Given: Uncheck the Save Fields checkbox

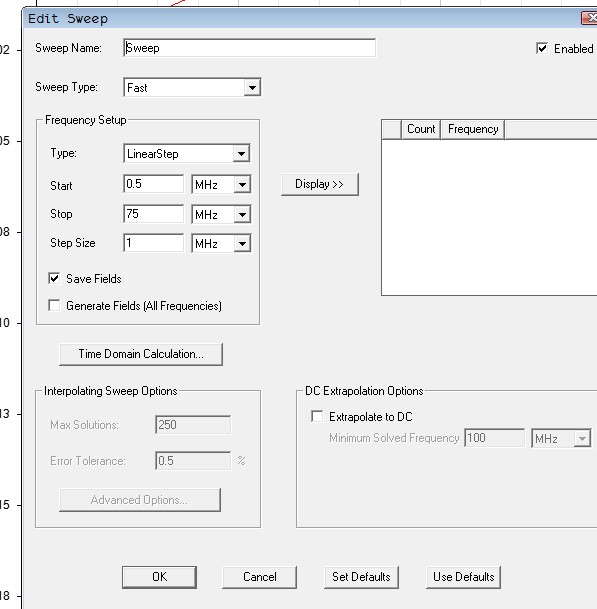Looking at the screenshot, I should (x=54, y=278).
